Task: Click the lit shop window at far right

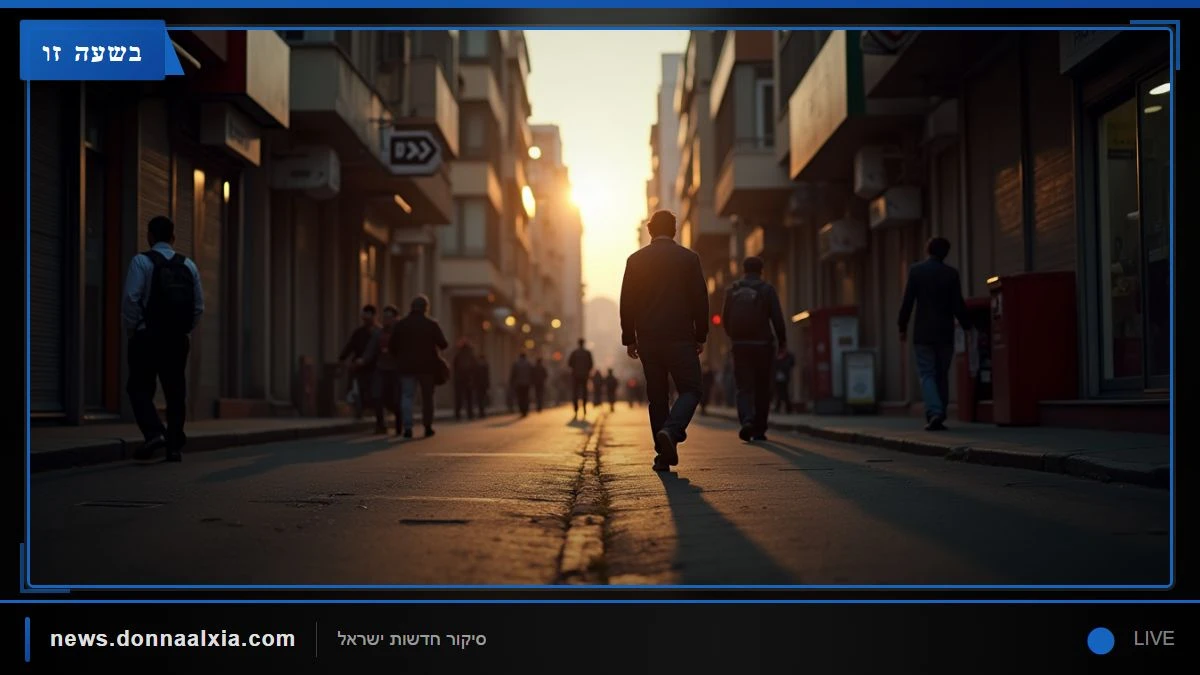Action: pyautogui.click(x=1133, y=235)
